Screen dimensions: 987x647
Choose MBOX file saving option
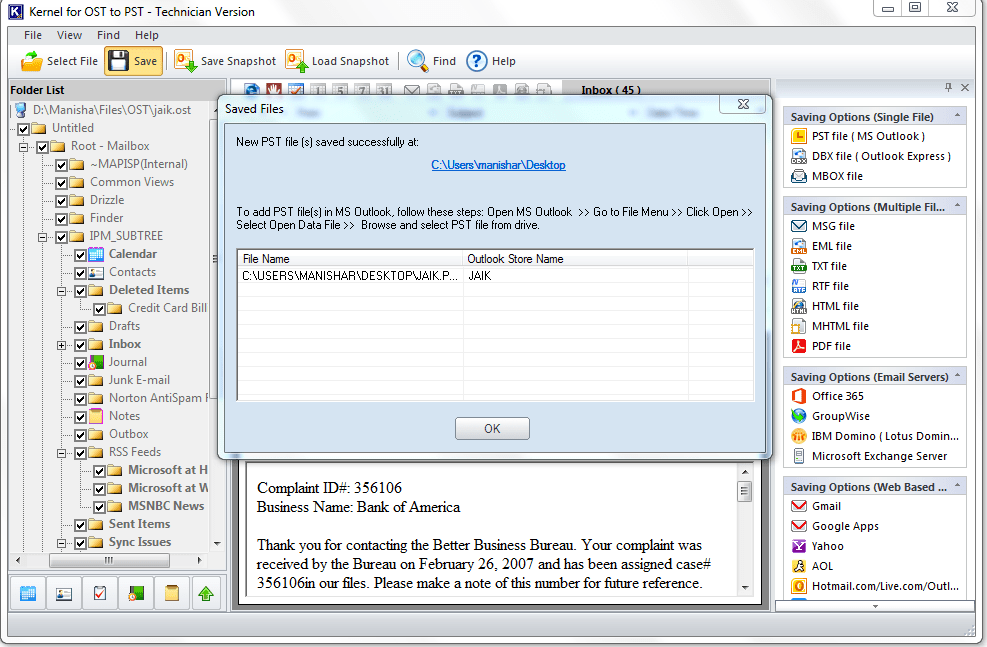[827, 176]
